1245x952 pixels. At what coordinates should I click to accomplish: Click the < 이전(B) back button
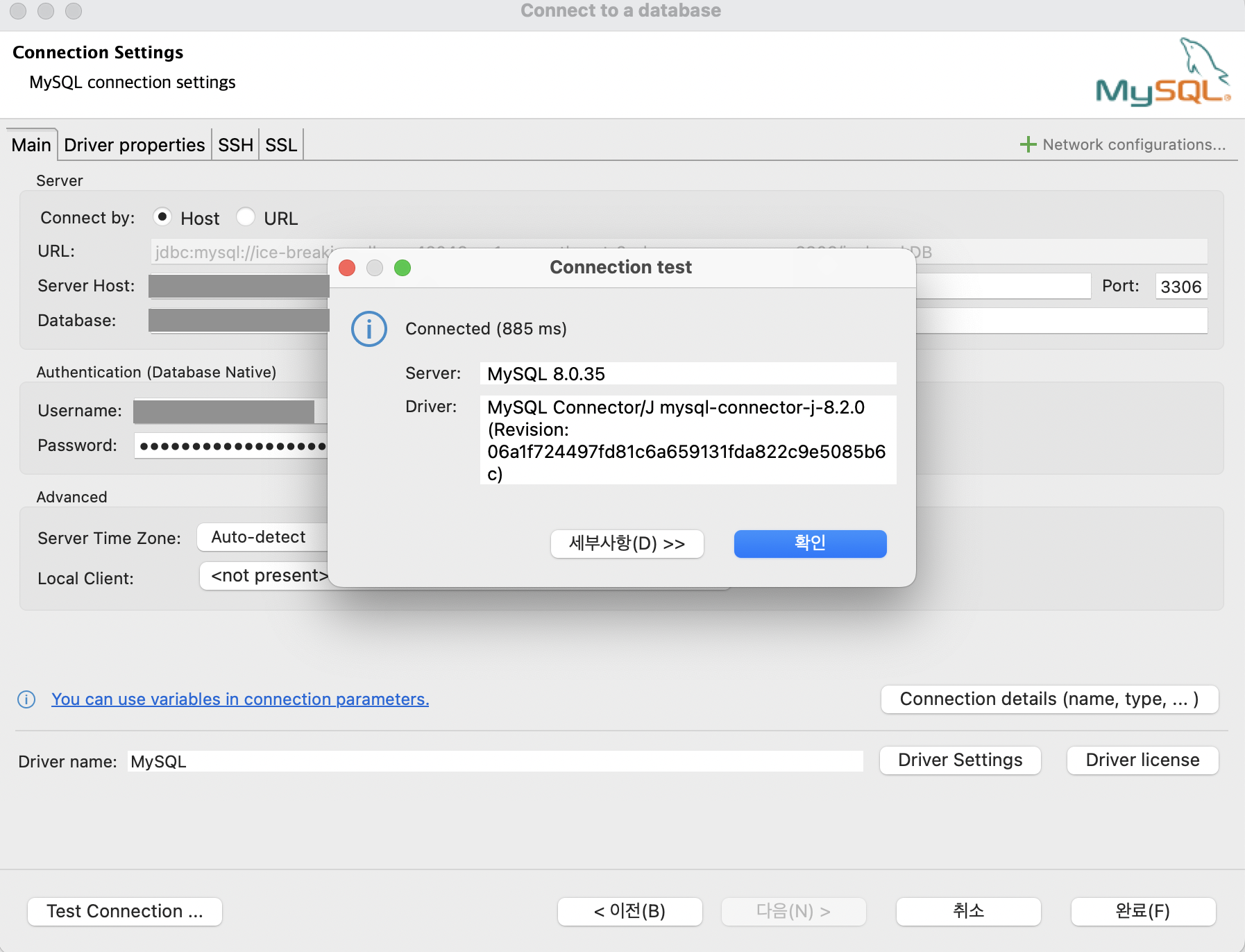(x=629, y=911)
